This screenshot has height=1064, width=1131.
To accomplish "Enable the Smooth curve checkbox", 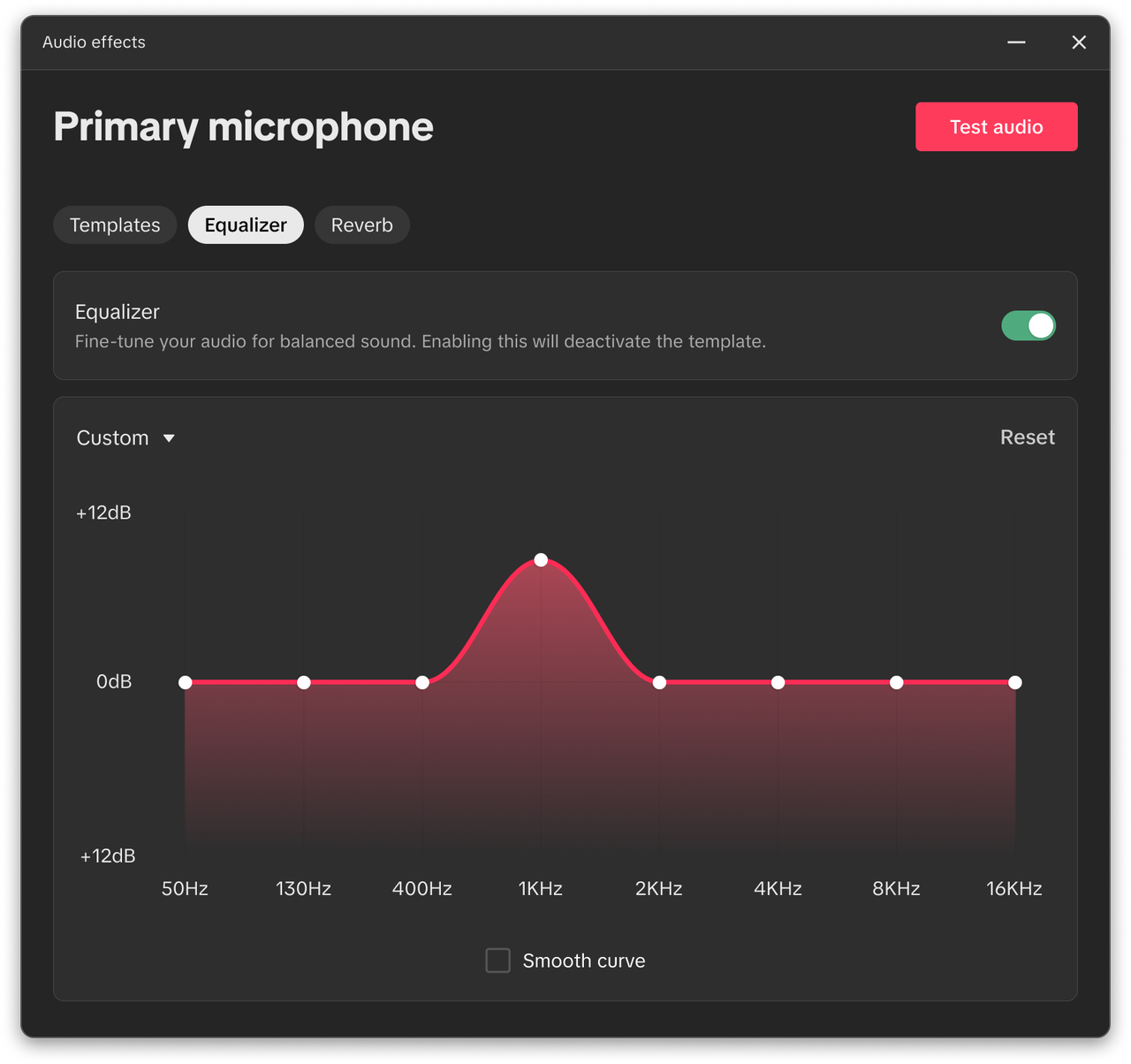I will click(x=498, y=961).
